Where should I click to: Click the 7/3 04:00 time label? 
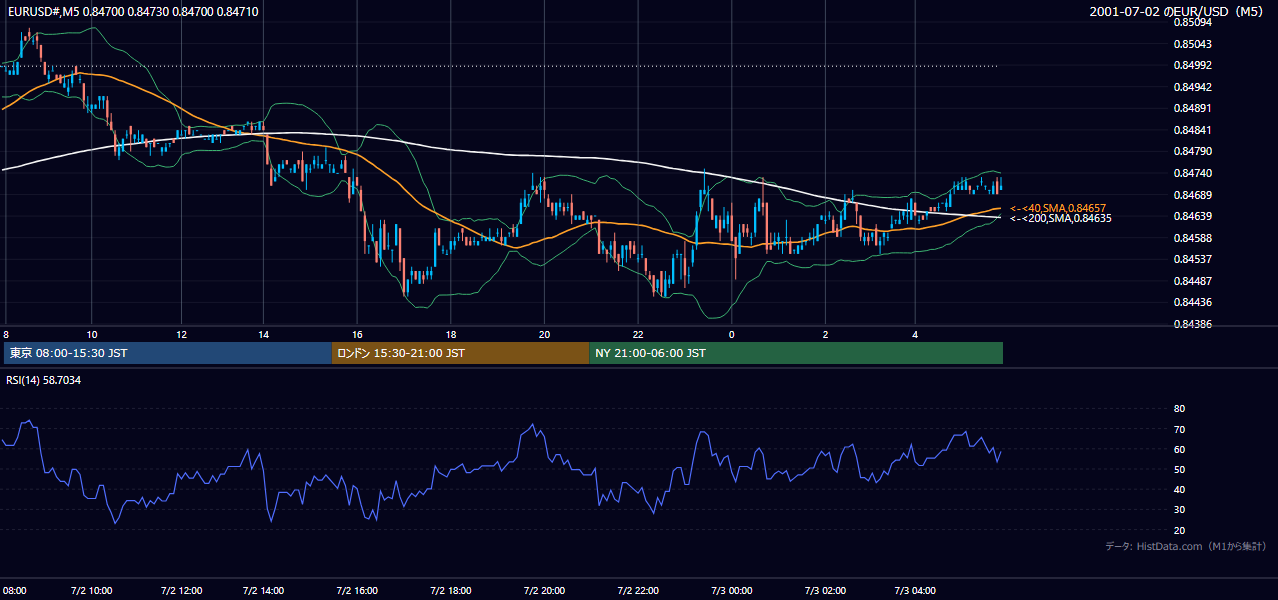(917, 590)
